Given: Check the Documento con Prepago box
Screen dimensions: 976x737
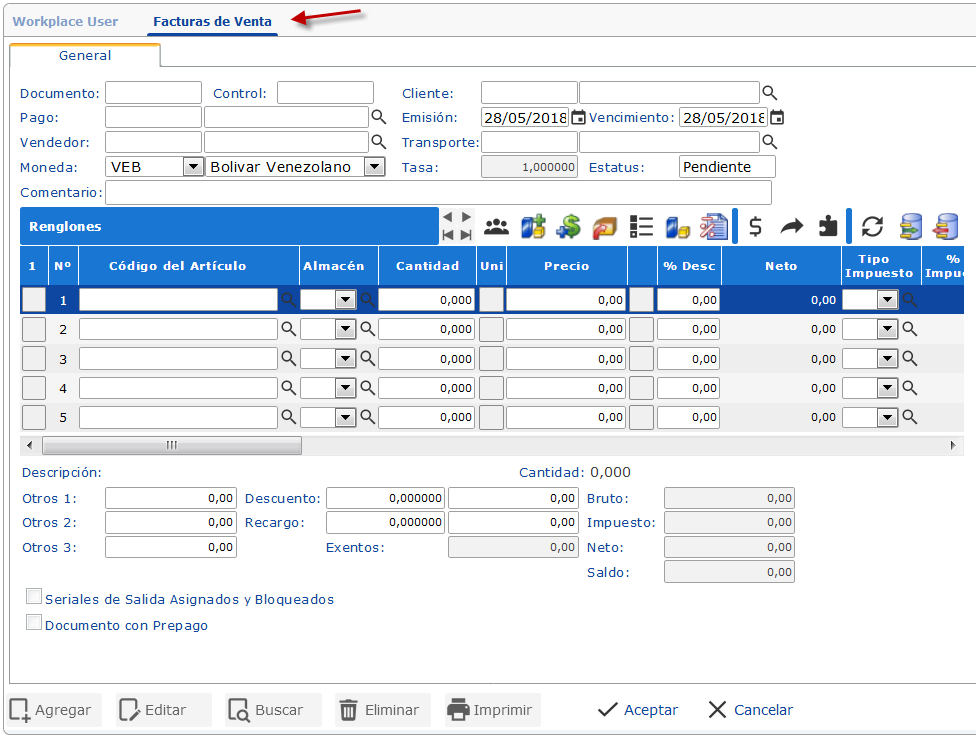Looking at the screenshot, I should tap(35, 623).
